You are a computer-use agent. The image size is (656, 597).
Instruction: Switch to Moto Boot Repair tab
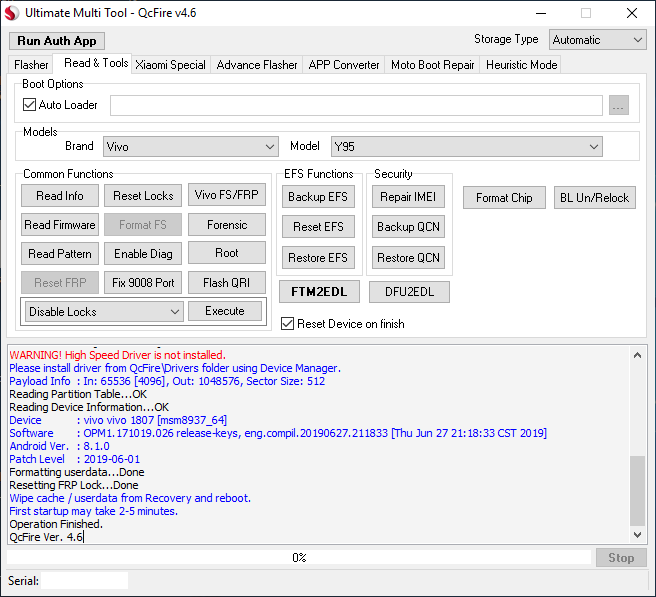(x=432, y=65)
